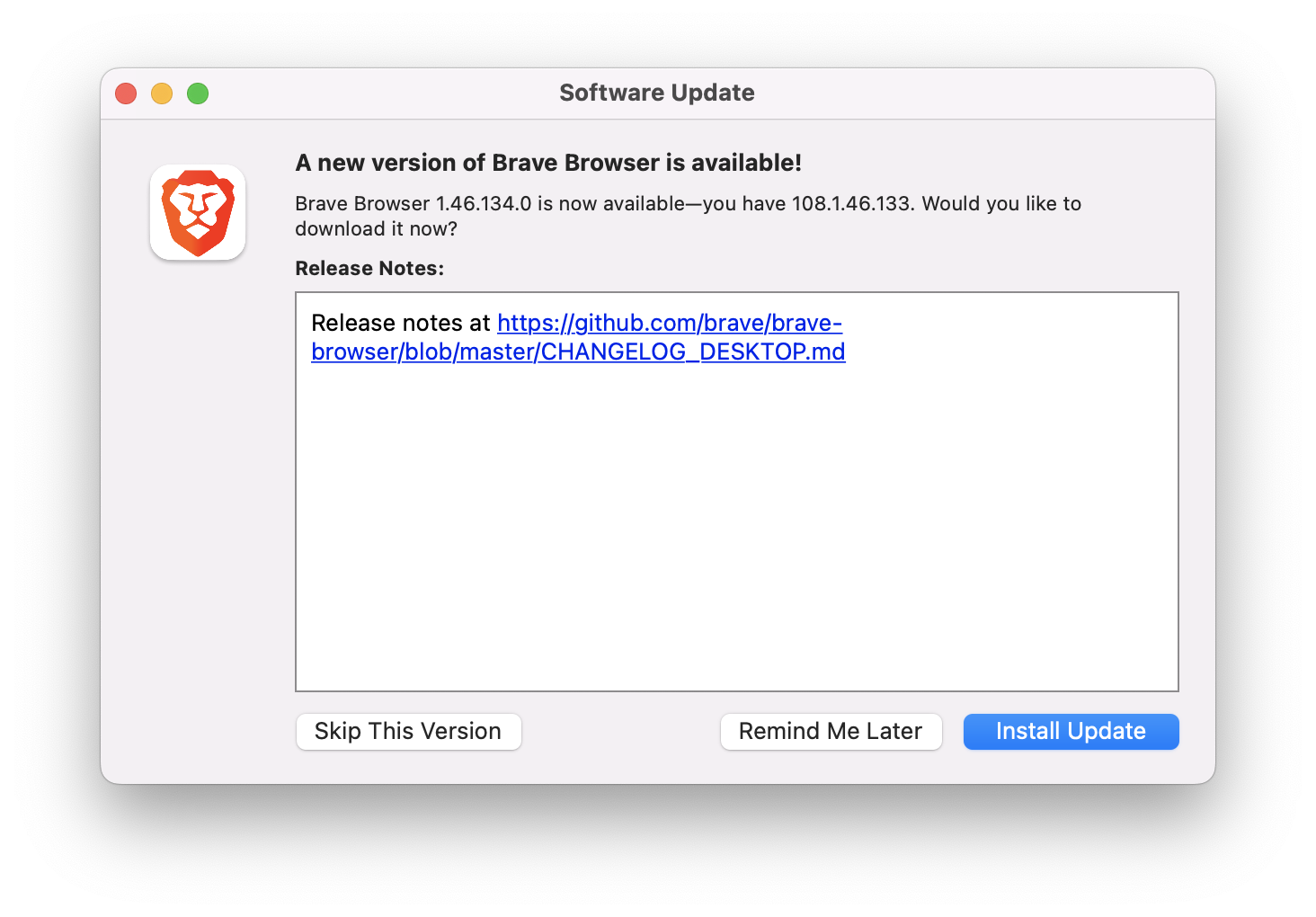Install the Brave Browser 1.46.134.0 update
Screen dimensions: 1316x917
pyautogui.click(x=1071, y=731)
